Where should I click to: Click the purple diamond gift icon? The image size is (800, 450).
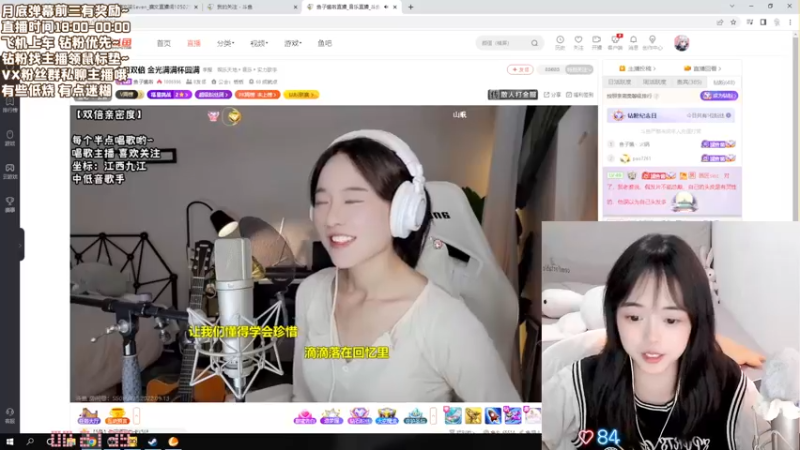[359, 416]
